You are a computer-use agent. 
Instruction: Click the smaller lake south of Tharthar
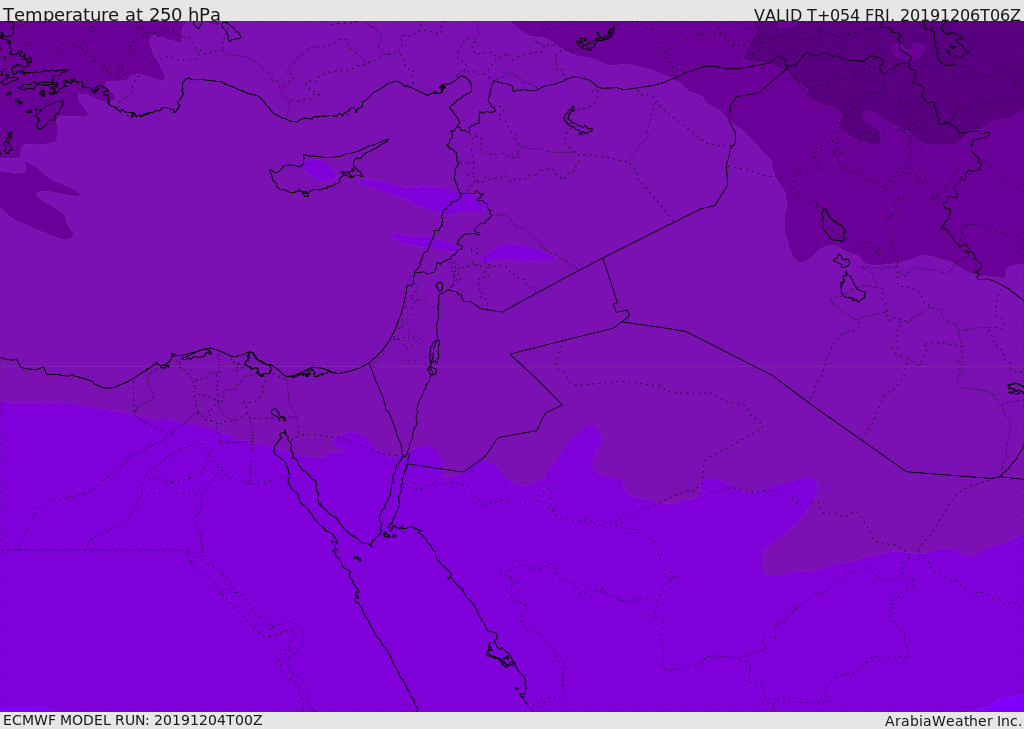pyautogui.click(x=851, y=288)
